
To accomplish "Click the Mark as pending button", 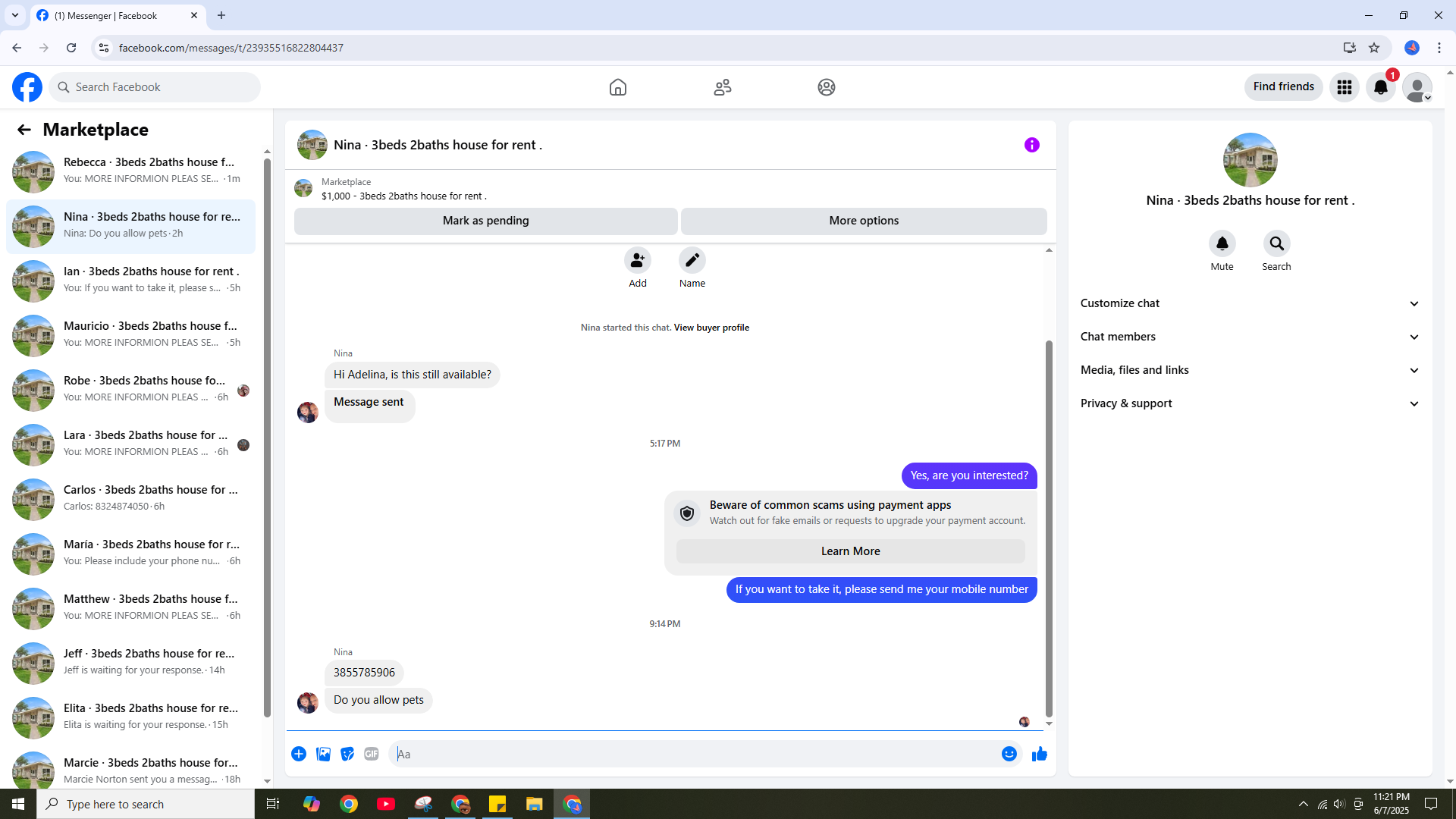I will [x=485, y=221].
